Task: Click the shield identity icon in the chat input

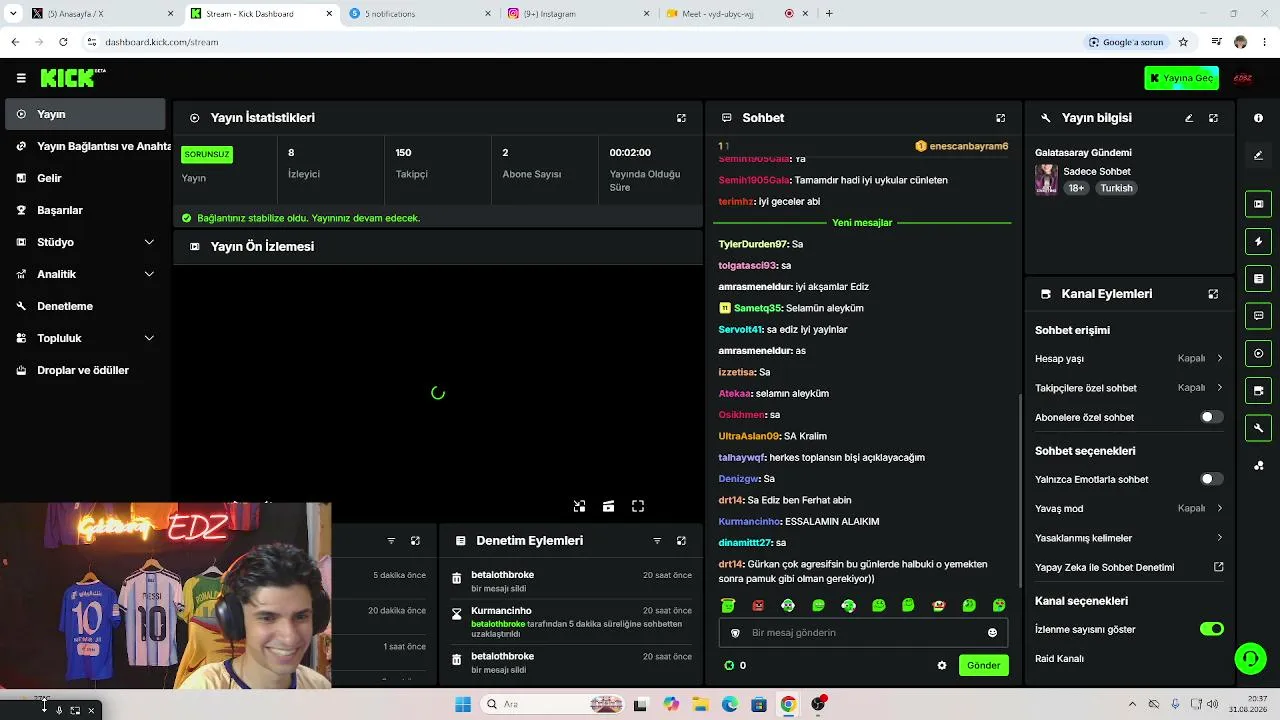Action: pyautogui.click(x=736, y=633)
